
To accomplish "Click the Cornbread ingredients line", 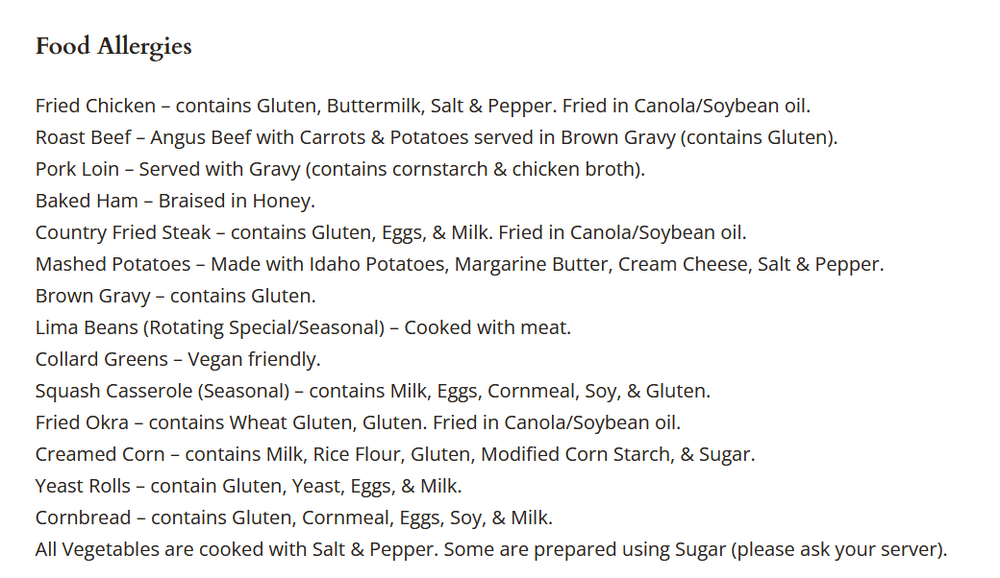I will coord(293,518).
